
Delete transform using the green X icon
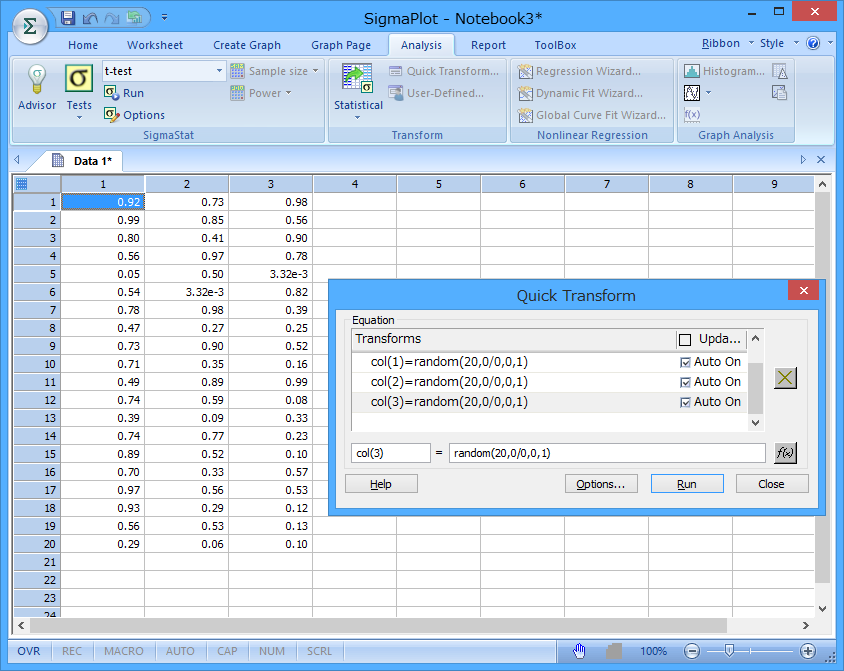pyautogui.click(x=785, y=378)
